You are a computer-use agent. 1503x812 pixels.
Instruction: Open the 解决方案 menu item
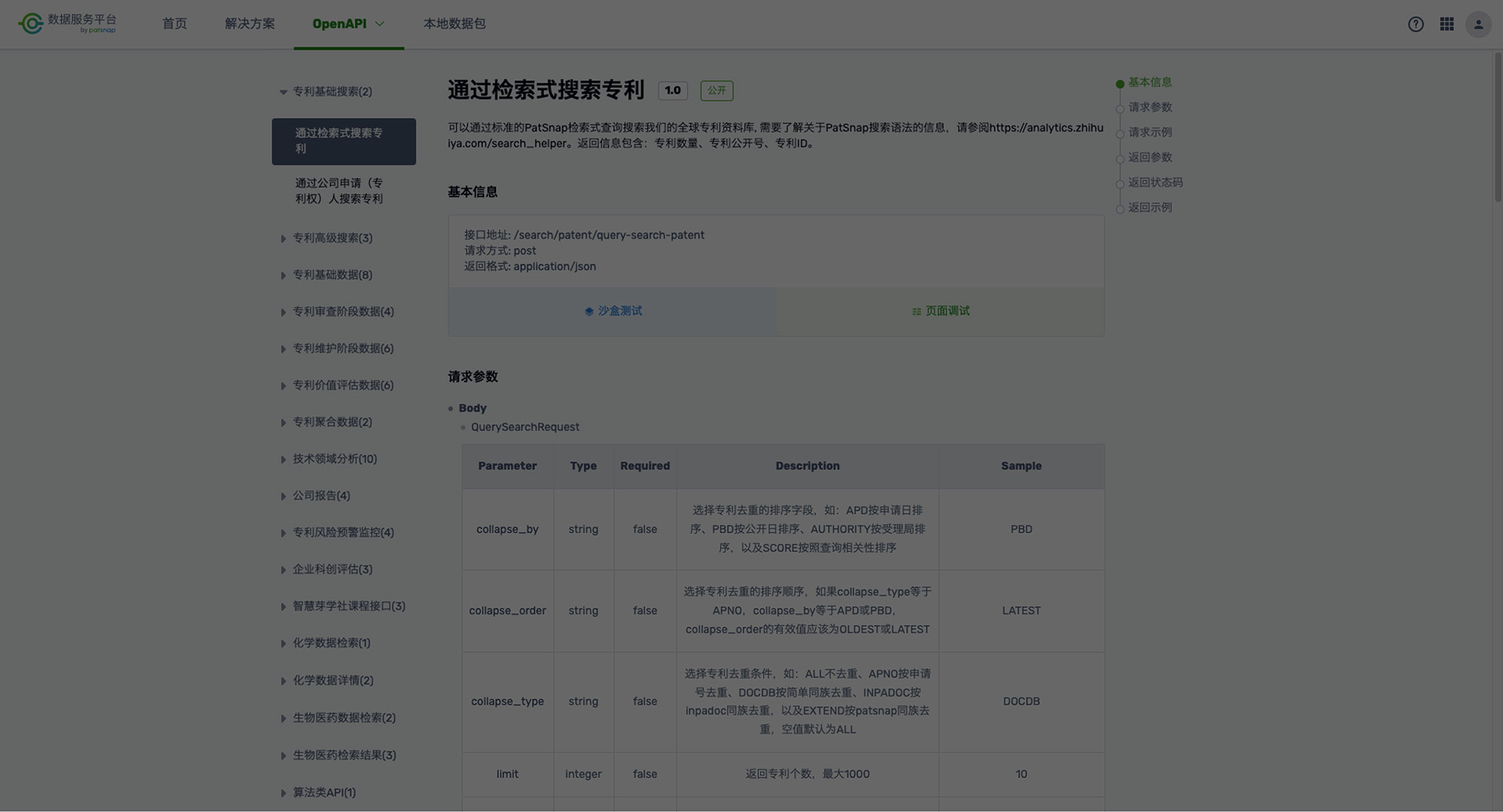coord(249,24)
